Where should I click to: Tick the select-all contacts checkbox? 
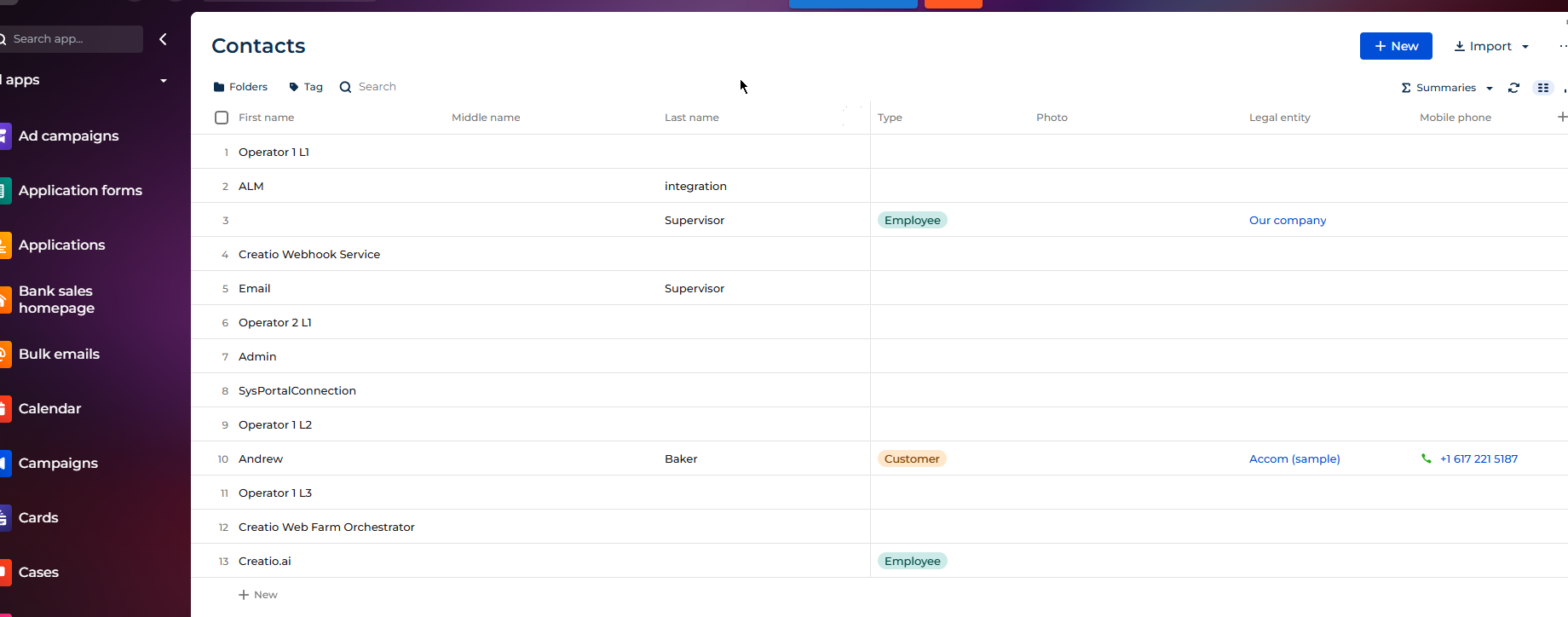click(222, 118)
